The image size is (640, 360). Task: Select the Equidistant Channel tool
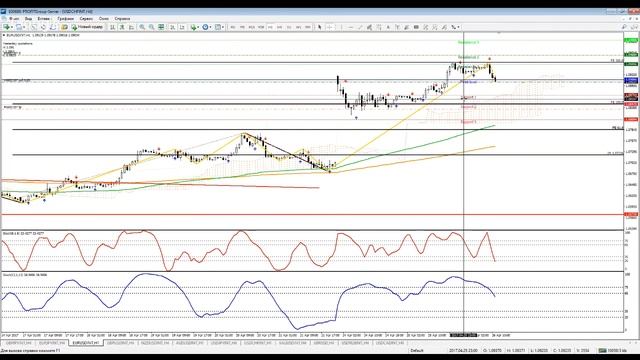pos(369,27)
